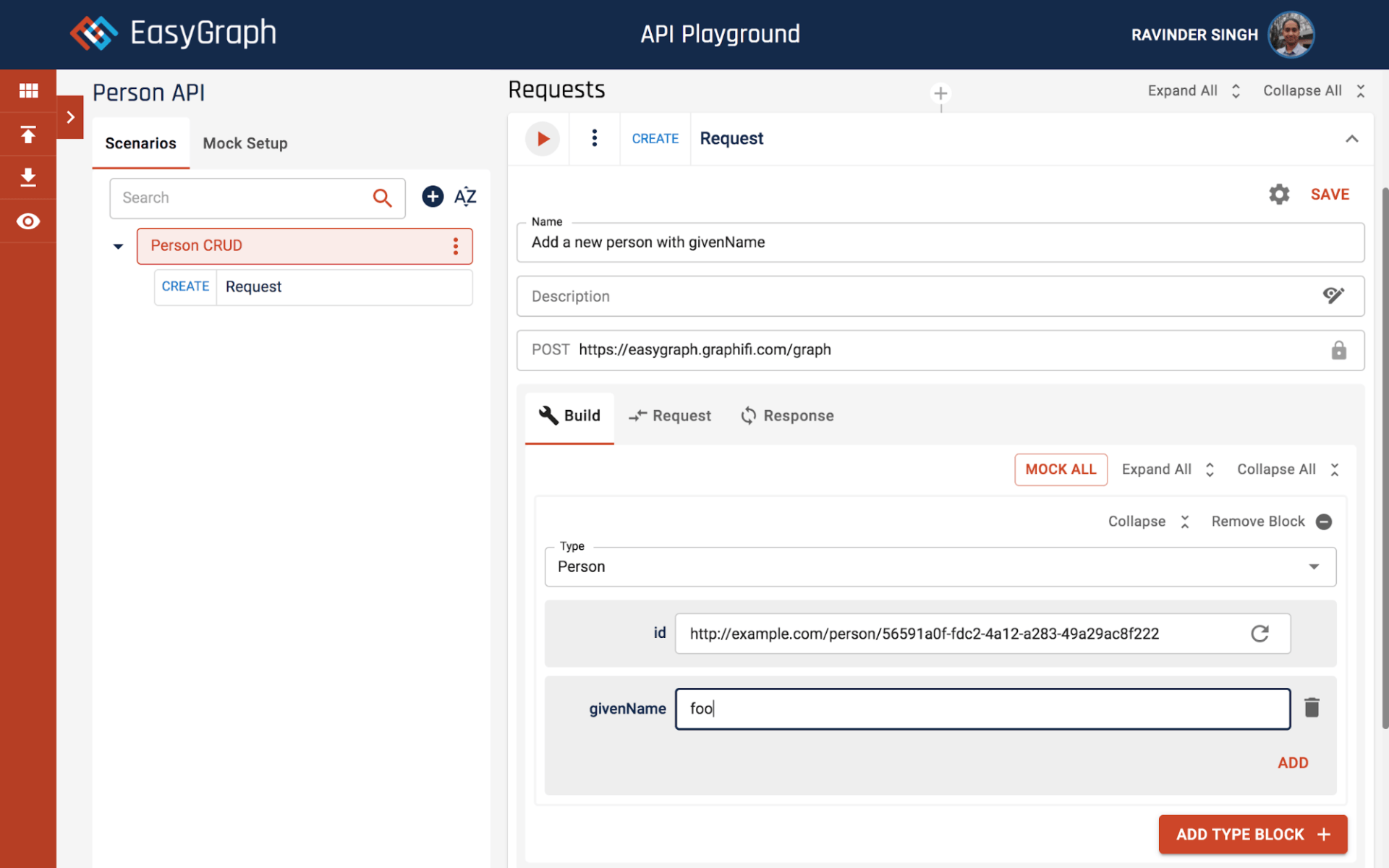Open request settings gear icon
Image resolution: width=1389 pixels, height=868 pixels.
1279,194
